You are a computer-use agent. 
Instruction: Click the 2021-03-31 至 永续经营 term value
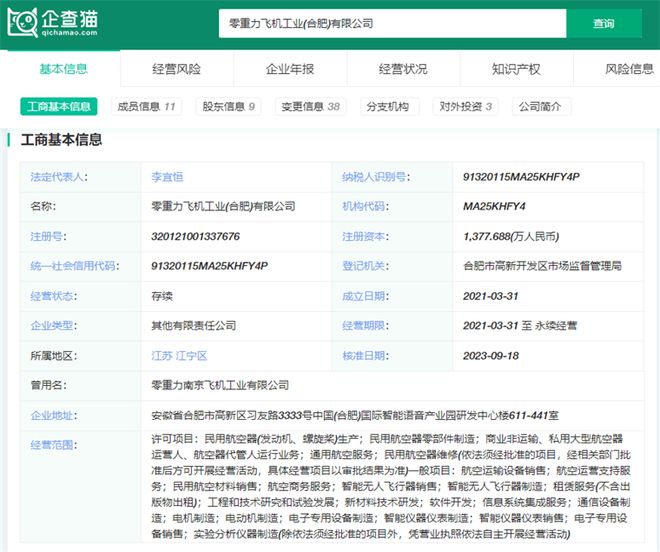(520, 325)
